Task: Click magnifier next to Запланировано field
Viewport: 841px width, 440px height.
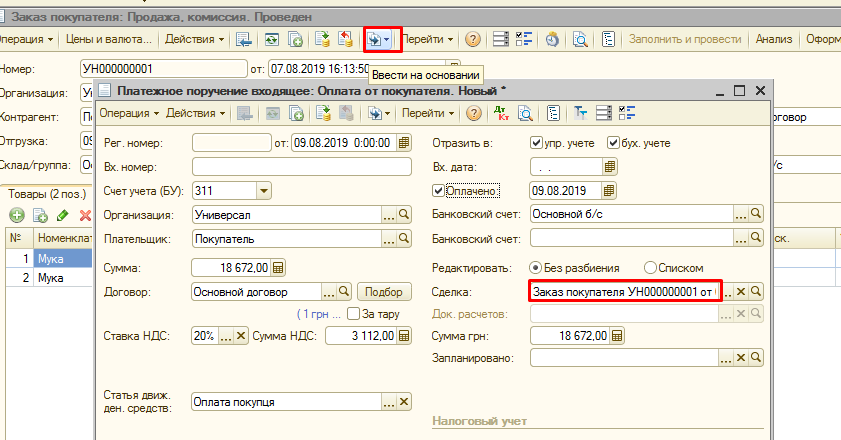Action: (x=756, y=357)
